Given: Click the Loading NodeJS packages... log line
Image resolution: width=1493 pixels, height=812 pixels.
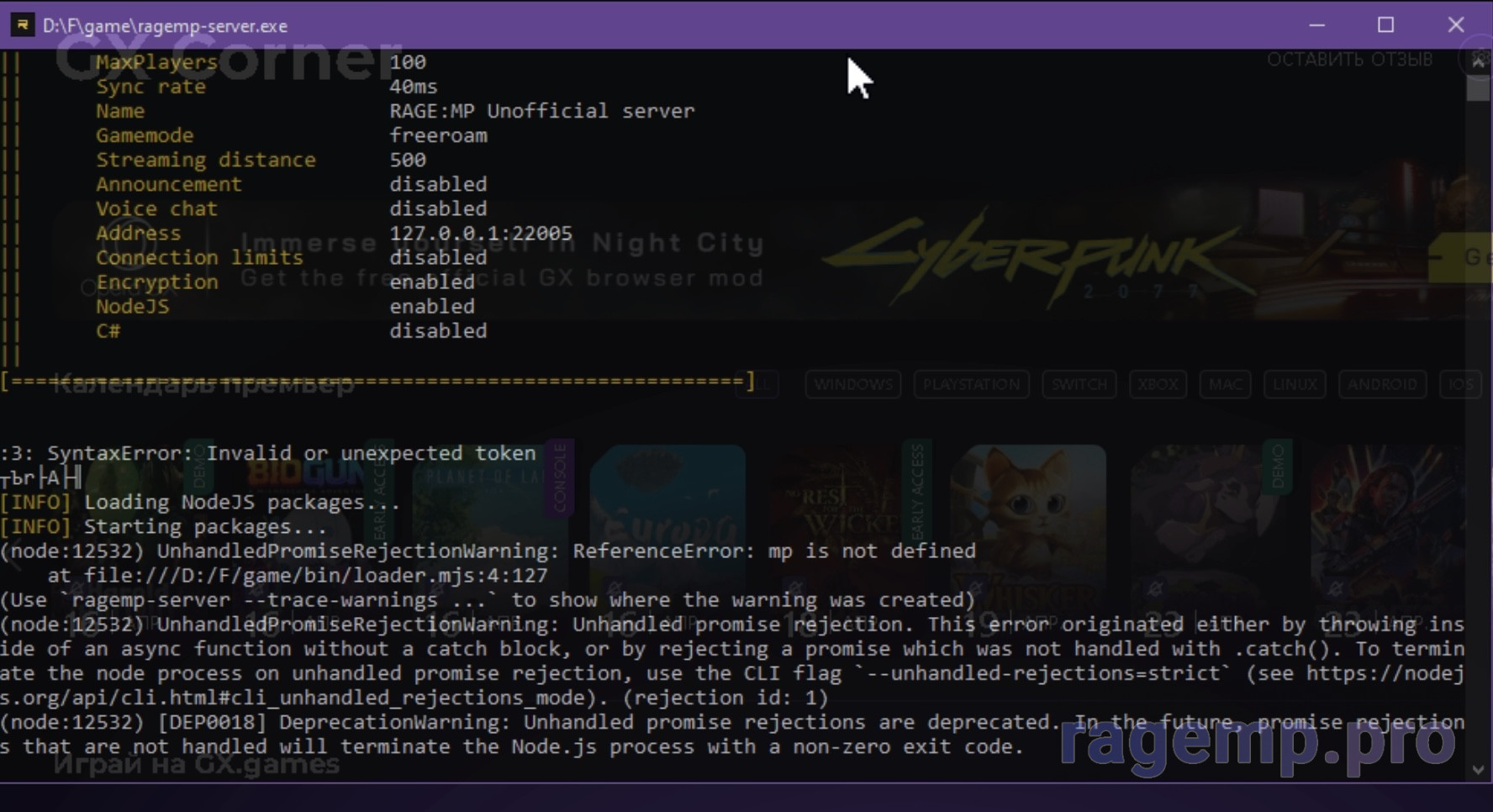Looking at the screenshot, I should click(x=200, y=502).
